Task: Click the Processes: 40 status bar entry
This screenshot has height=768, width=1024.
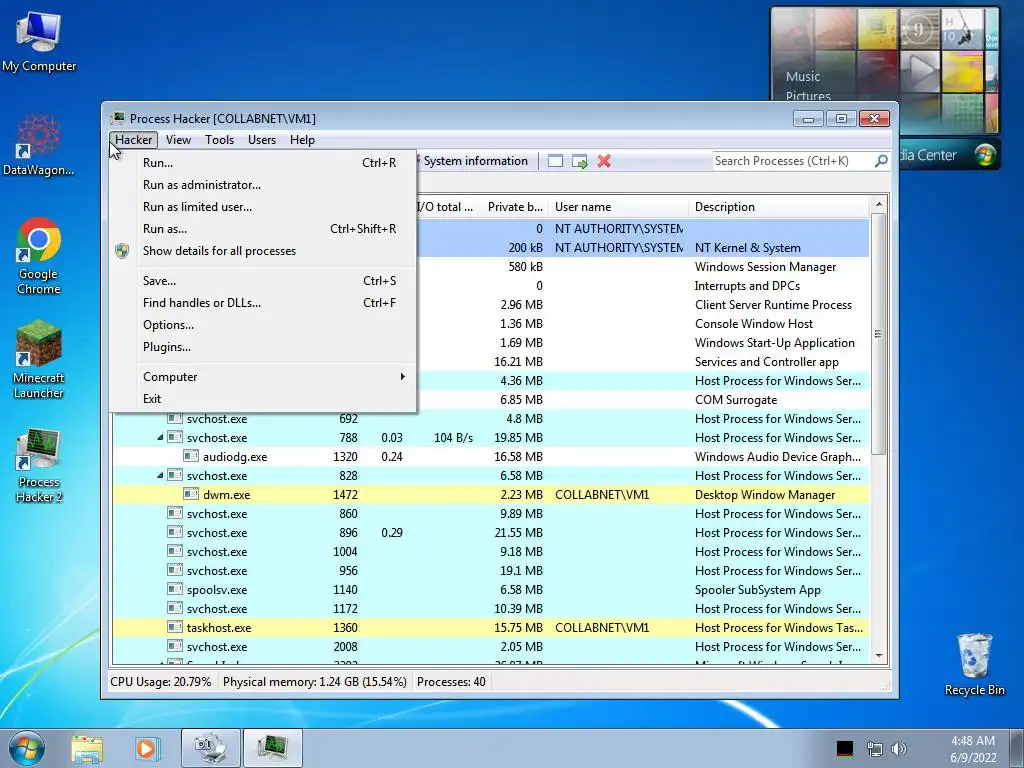Action: click(451, 682)
